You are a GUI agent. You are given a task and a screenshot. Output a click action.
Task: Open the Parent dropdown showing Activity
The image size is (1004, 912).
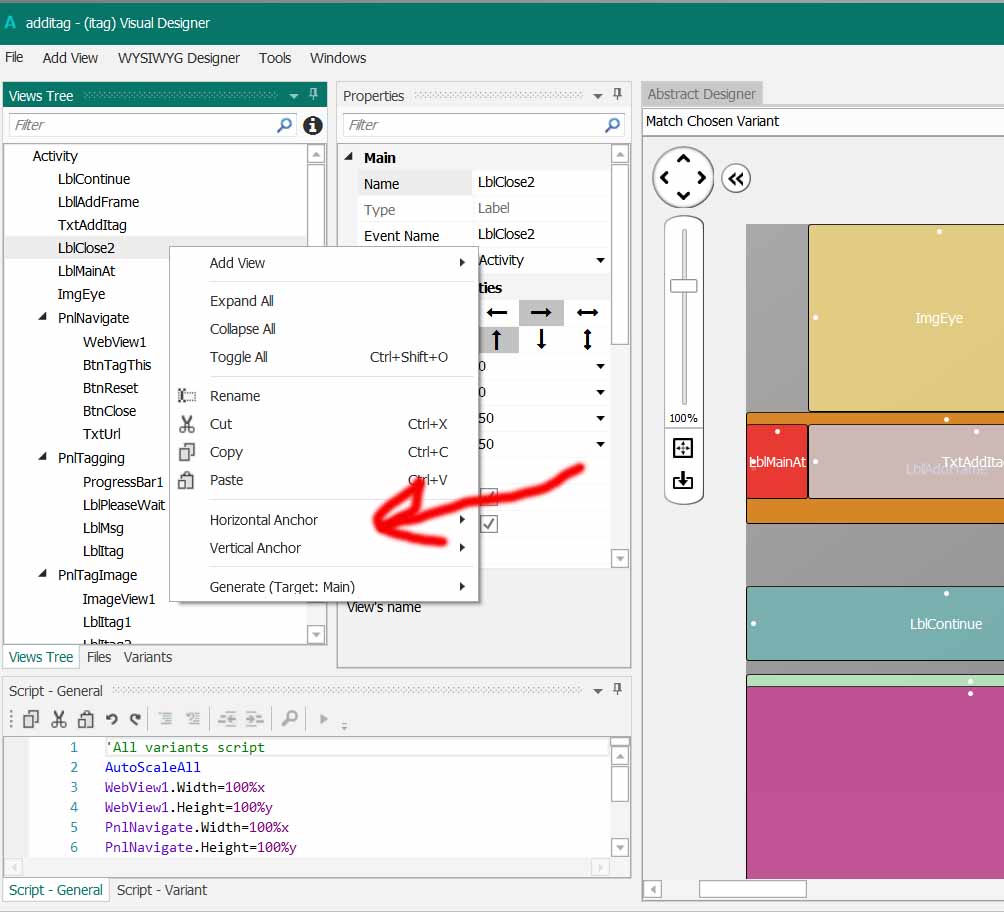(600, 260)
